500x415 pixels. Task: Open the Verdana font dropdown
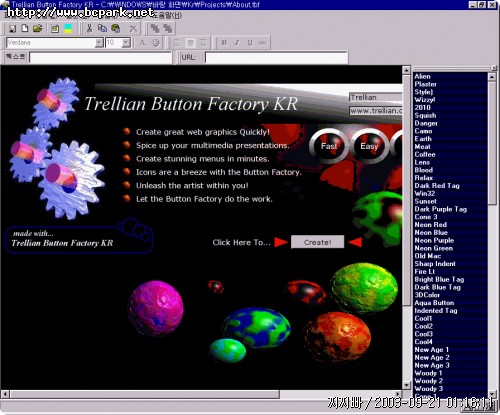coord(99,43)
